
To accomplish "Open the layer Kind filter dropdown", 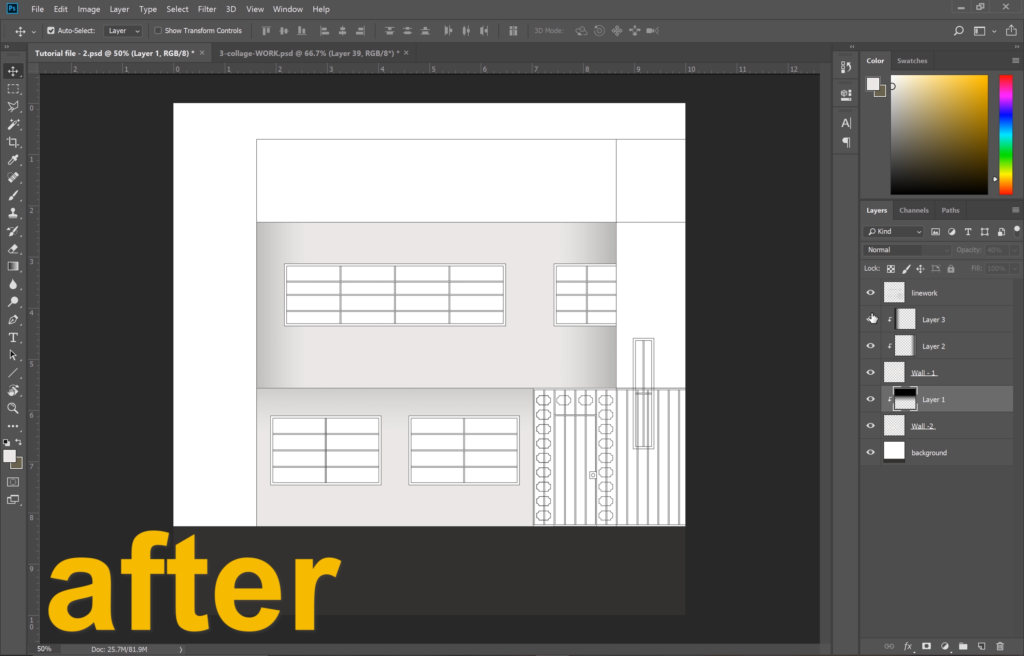I will [894, 231].
